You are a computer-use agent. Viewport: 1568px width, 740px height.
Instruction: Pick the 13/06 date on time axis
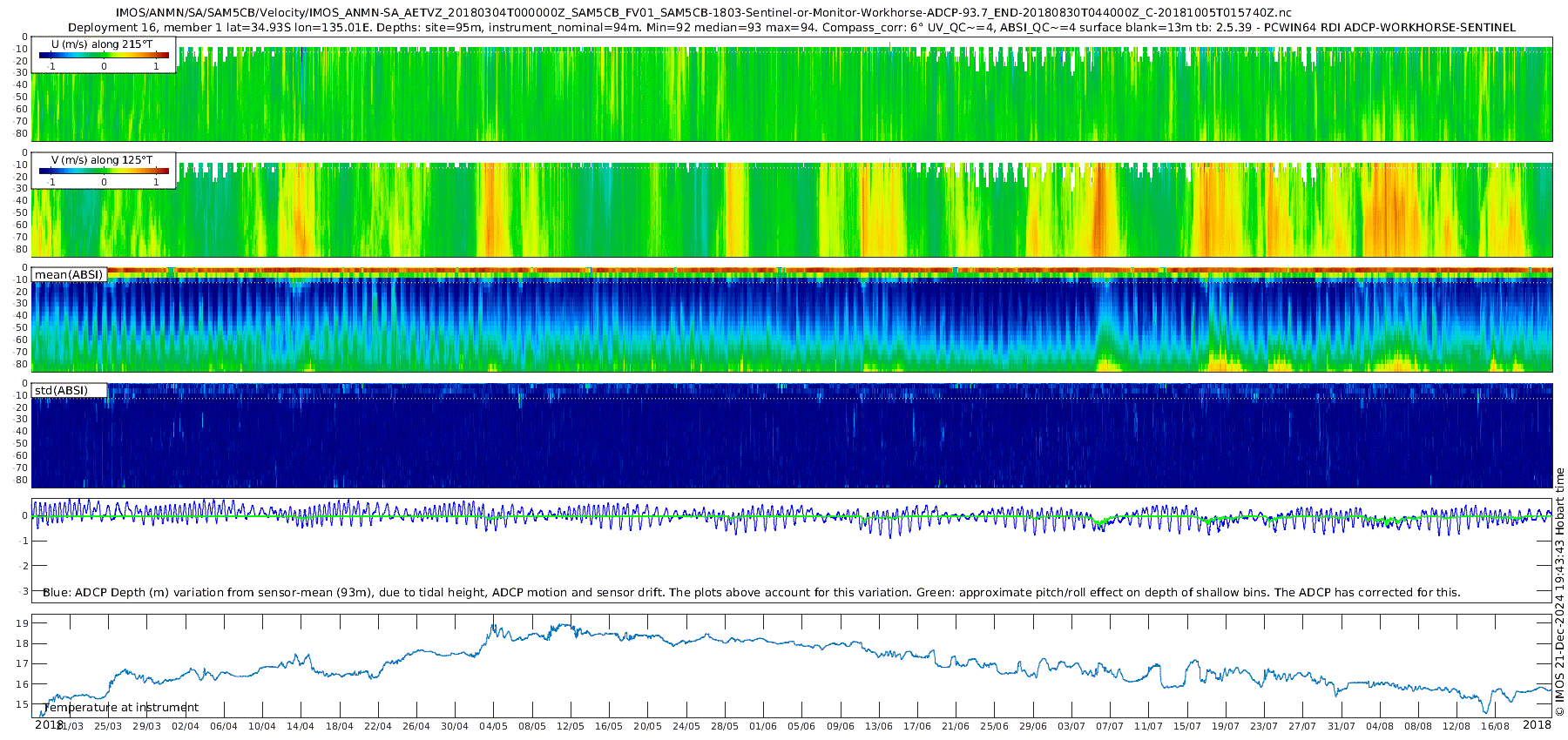click(x=879, y=726)
